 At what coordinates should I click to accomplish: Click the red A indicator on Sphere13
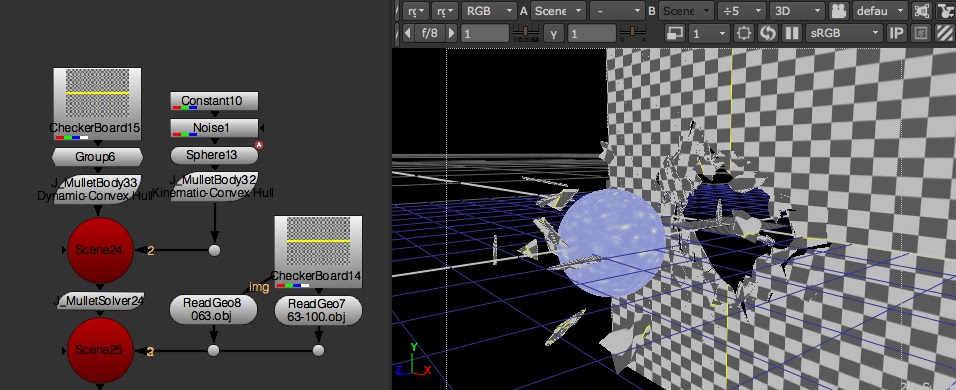259,146
